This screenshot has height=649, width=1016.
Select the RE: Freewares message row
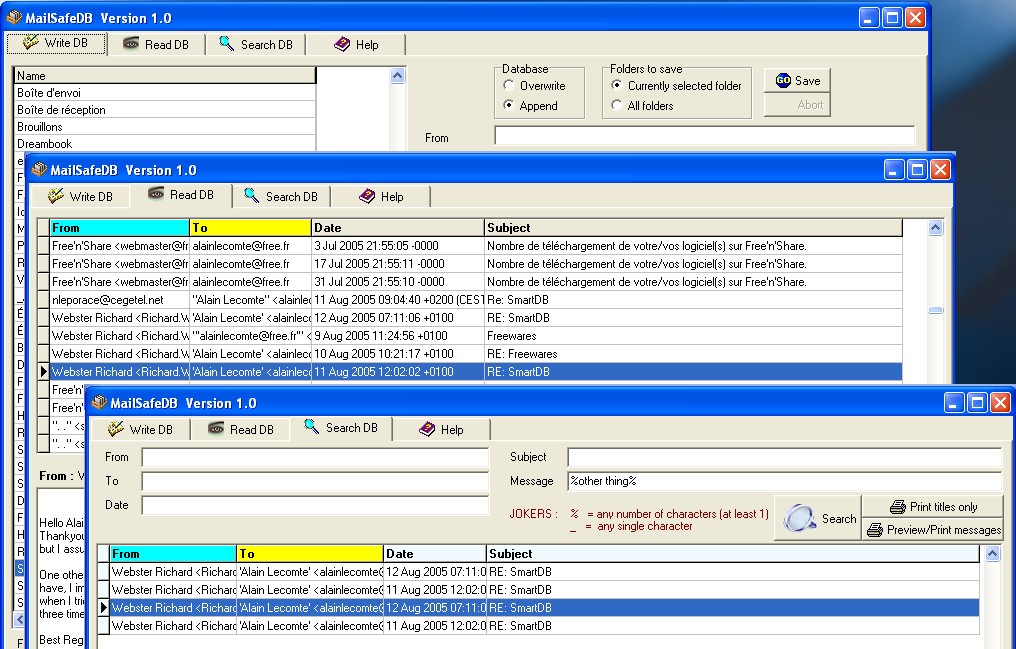tap(476, 354)
